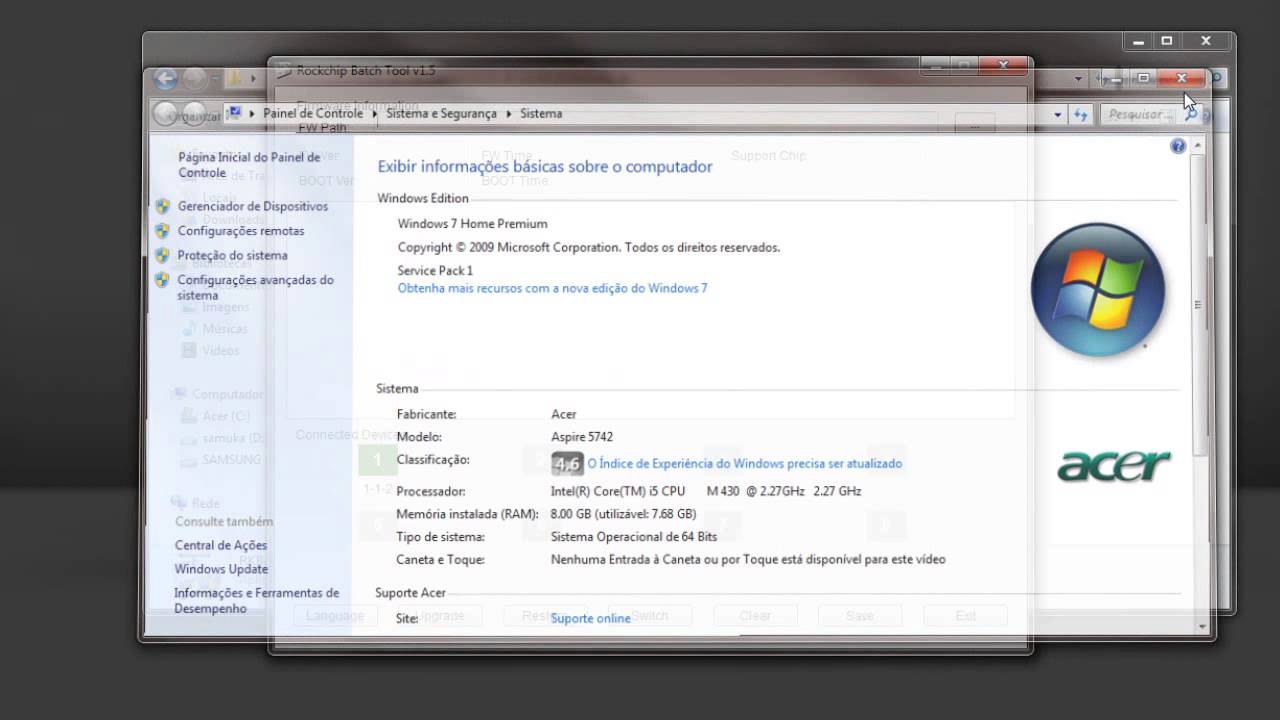Image resolution: width=1280 pixels, height=720 pixels.
Task: Open Proteção do sistema
Action: coord(233,255)
